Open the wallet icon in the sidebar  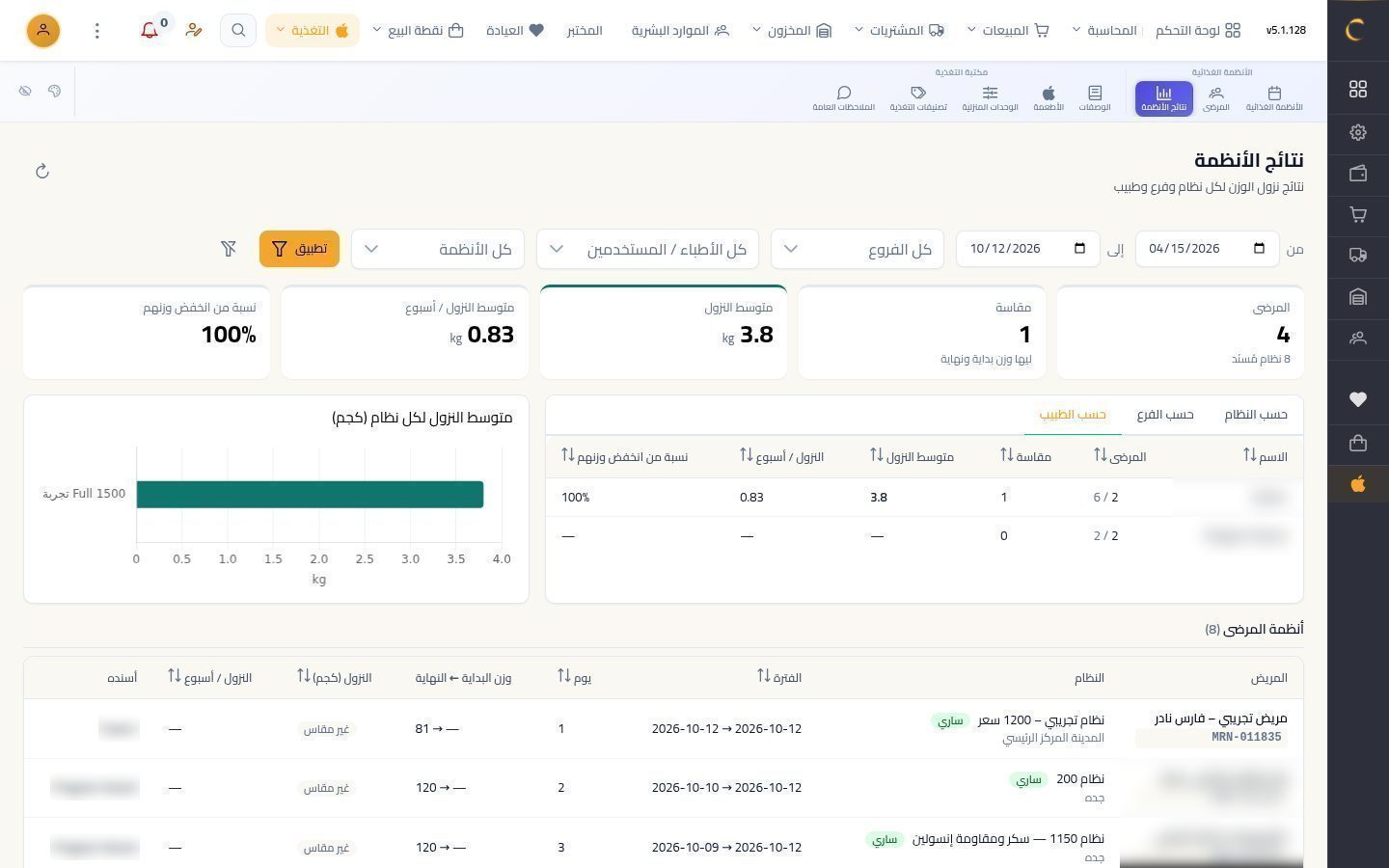1358,174
